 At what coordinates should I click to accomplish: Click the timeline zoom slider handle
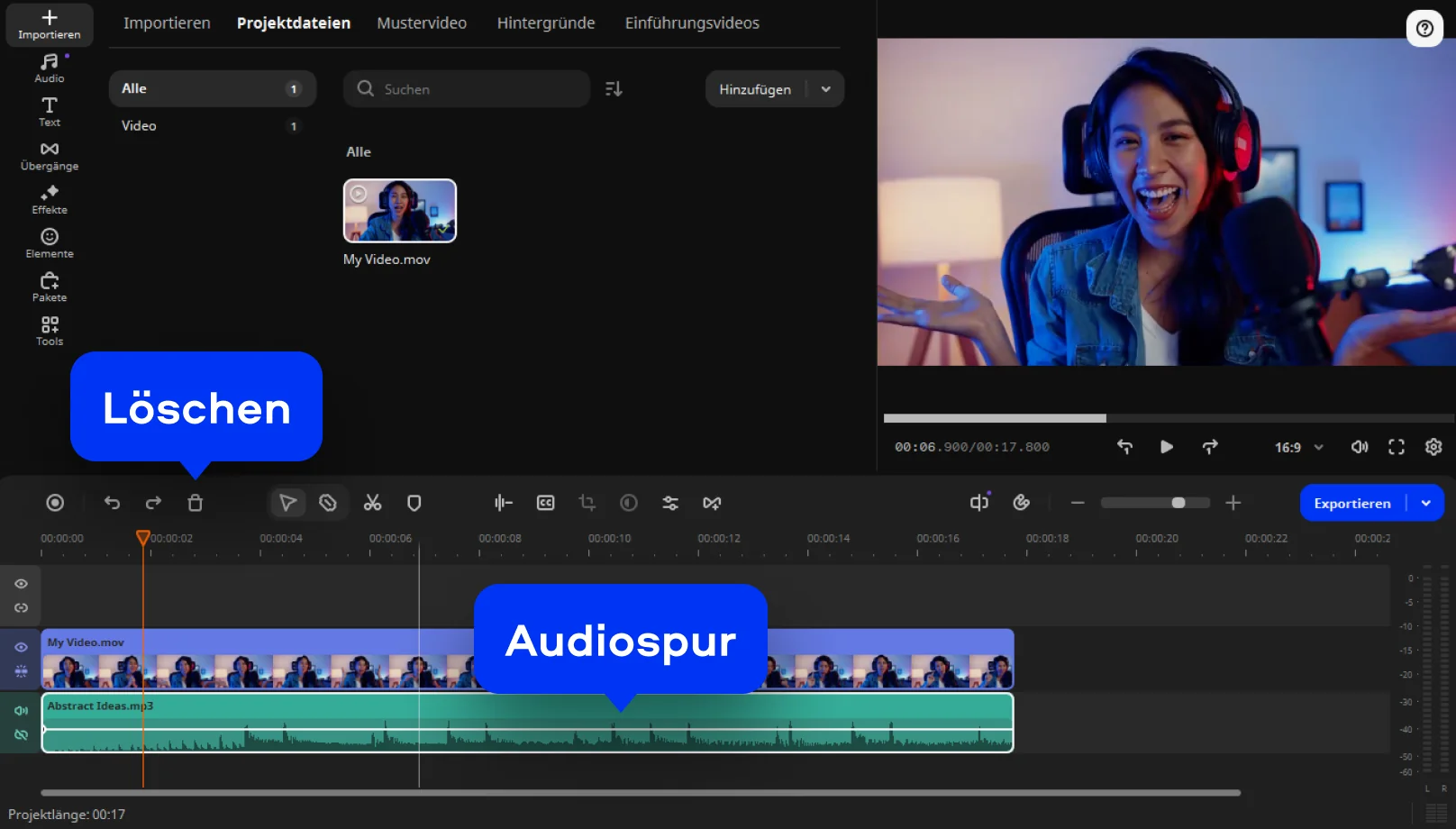click(x=1178, y=503)
